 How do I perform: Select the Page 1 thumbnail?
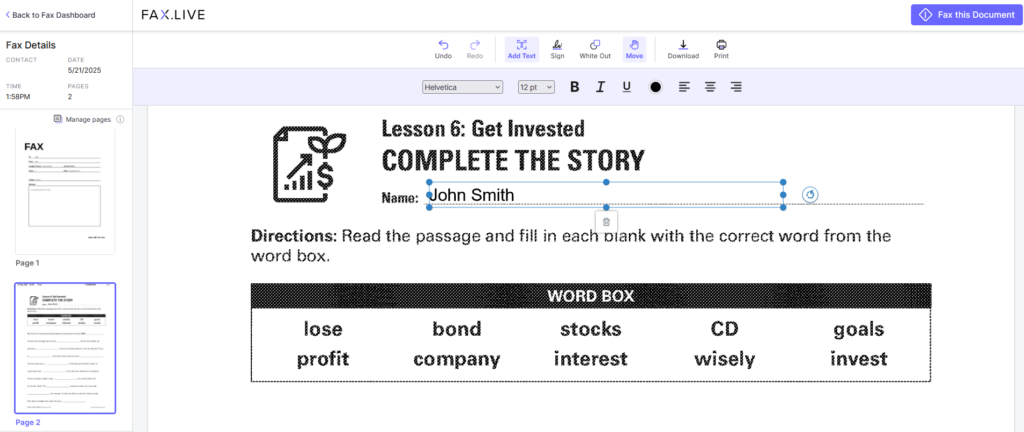pyautogui.click(x=65, y=191)
